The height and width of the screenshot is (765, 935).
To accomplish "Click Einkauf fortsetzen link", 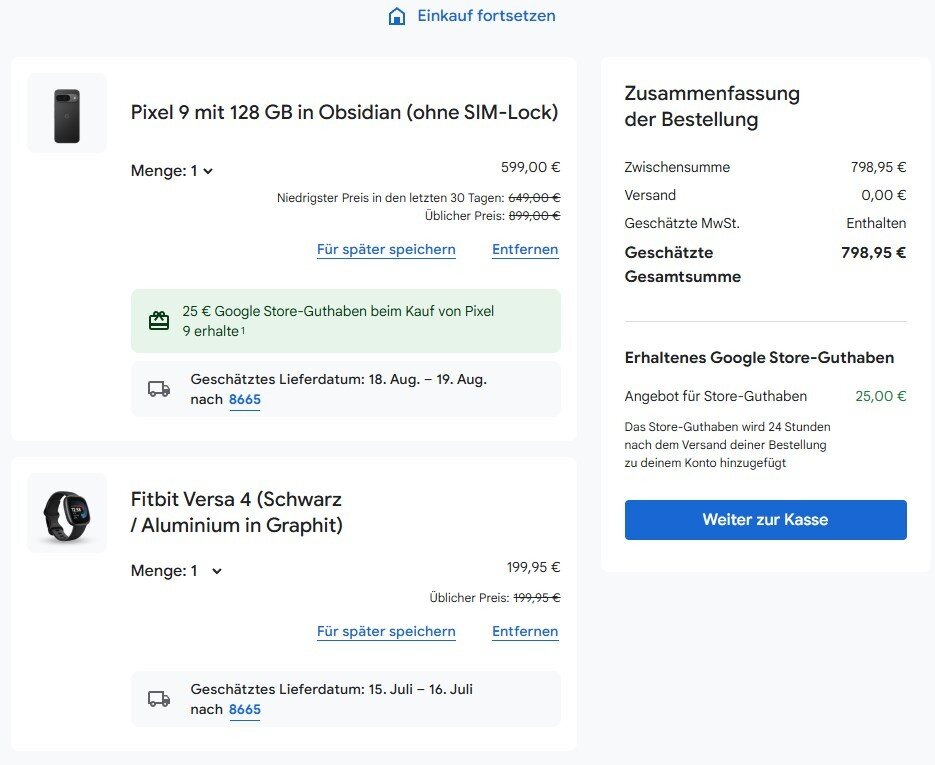I will [x=486, y=16].
